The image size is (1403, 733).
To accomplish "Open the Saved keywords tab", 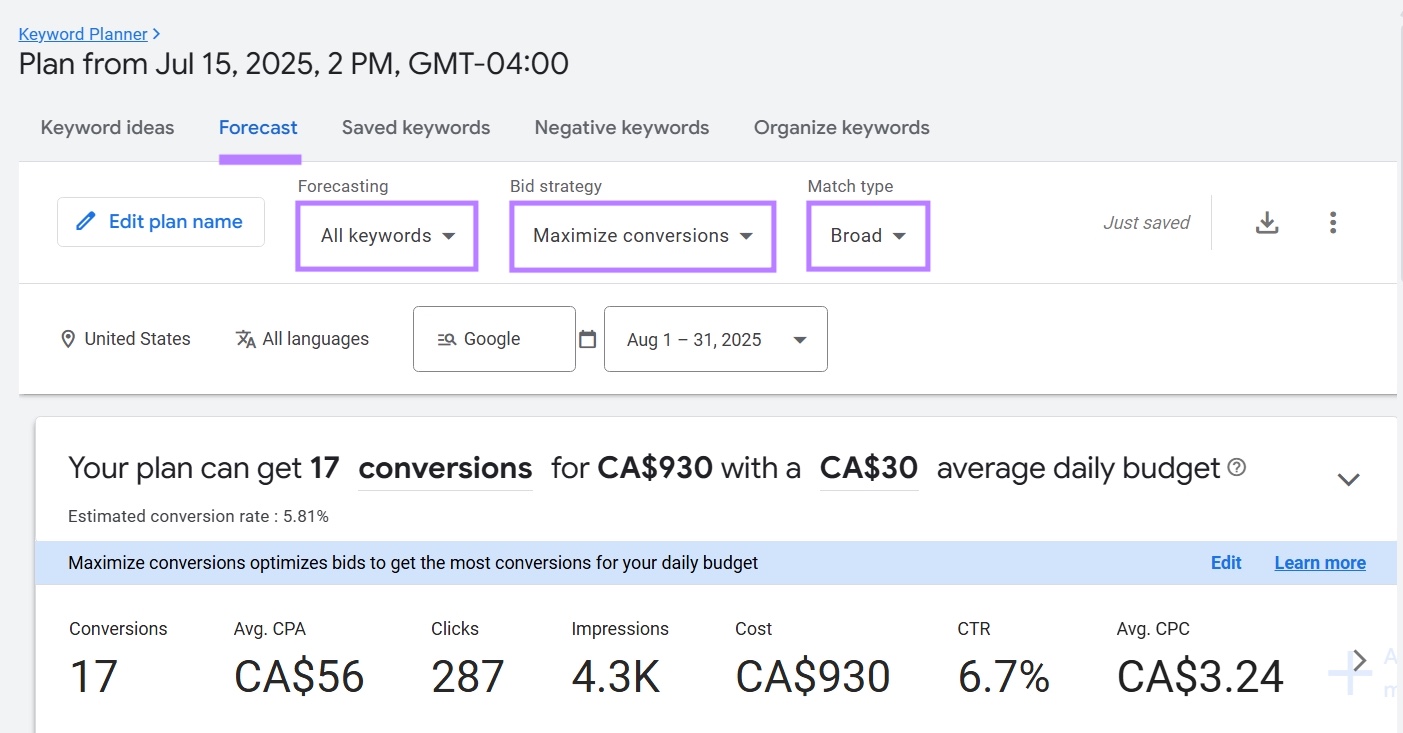I will pyautogui.click(x=415, y=127).
